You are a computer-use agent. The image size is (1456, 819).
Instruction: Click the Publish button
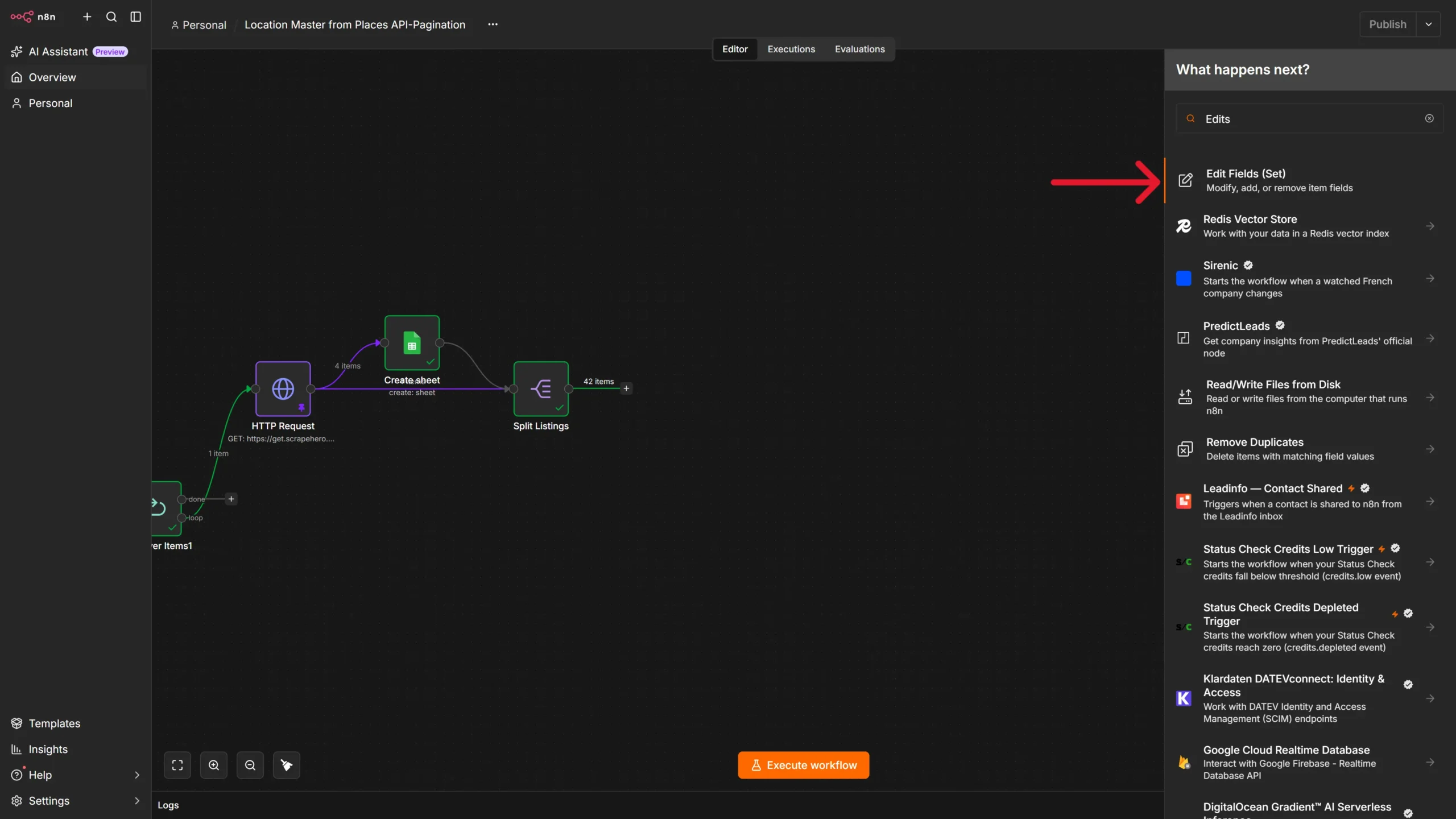tap(1388, 24)
